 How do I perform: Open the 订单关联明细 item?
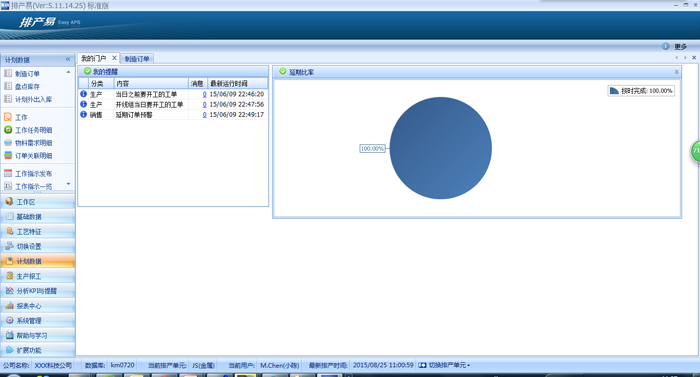coord(33,156)
